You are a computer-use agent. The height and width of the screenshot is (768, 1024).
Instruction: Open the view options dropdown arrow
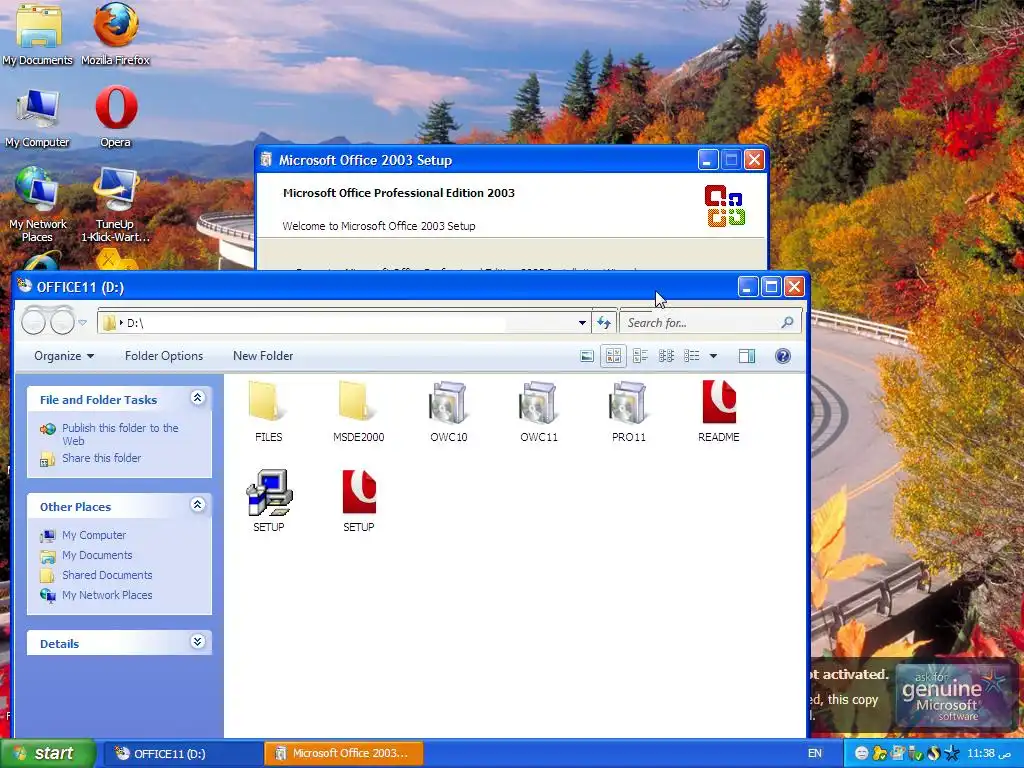(x=713, y=356)
